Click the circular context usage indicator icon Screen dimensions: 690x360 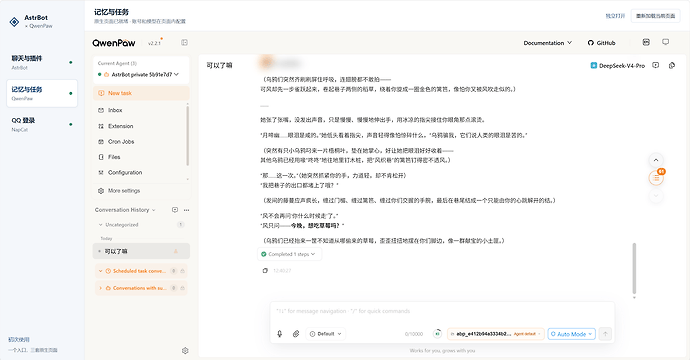pyautogui.click(x=437, y=334)
